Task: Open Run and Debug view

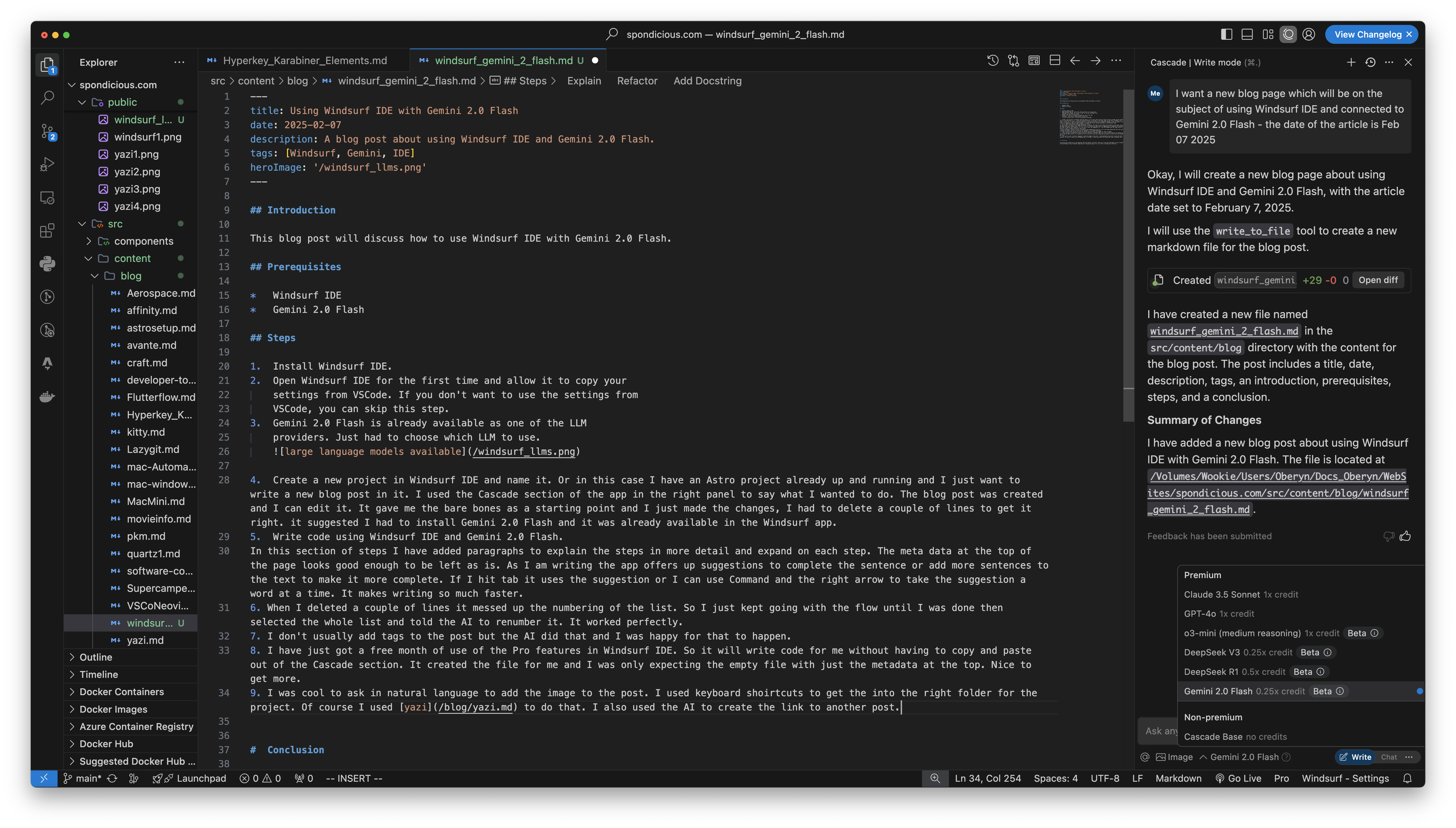Action: [x=47, y=164]
